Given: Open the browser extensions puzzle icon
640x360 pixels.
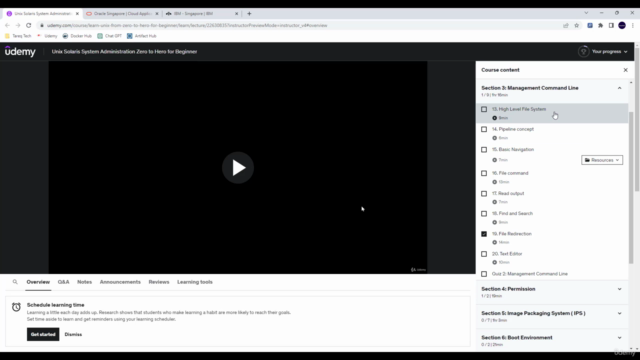Looking at the screenshot, I should pos(600,25).
